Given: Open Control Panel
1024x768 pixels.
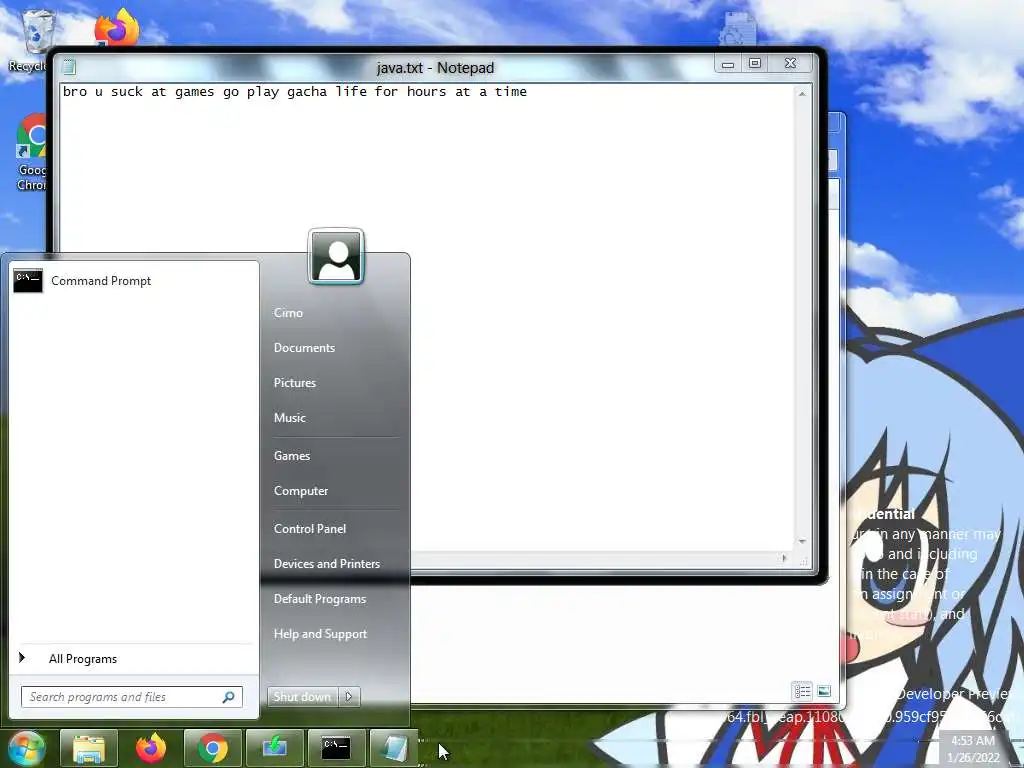Looking at the screenshot, I should click(310, 529).
